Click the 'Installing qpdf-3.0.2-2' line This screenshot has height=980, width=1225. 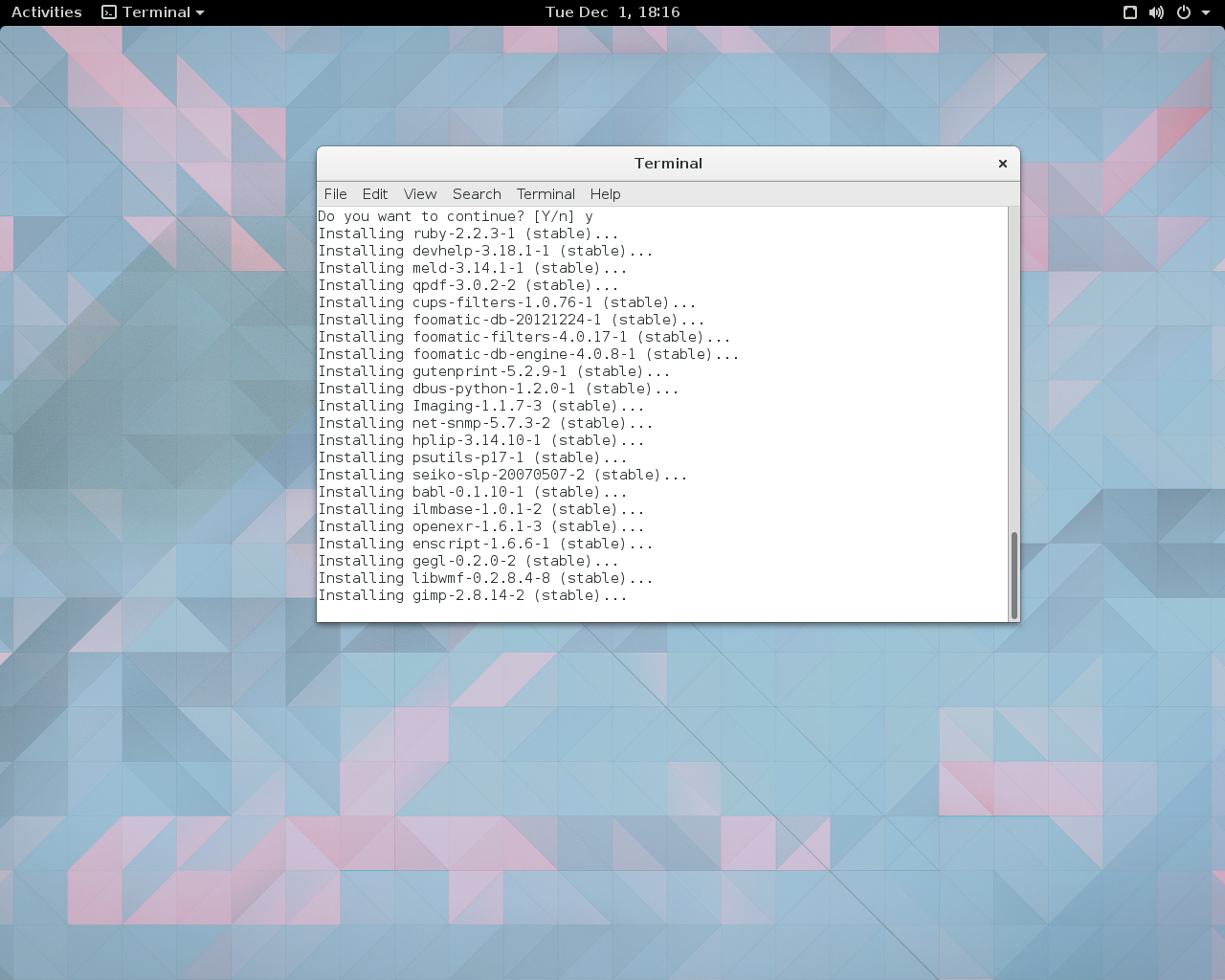(x=468, y=285)
